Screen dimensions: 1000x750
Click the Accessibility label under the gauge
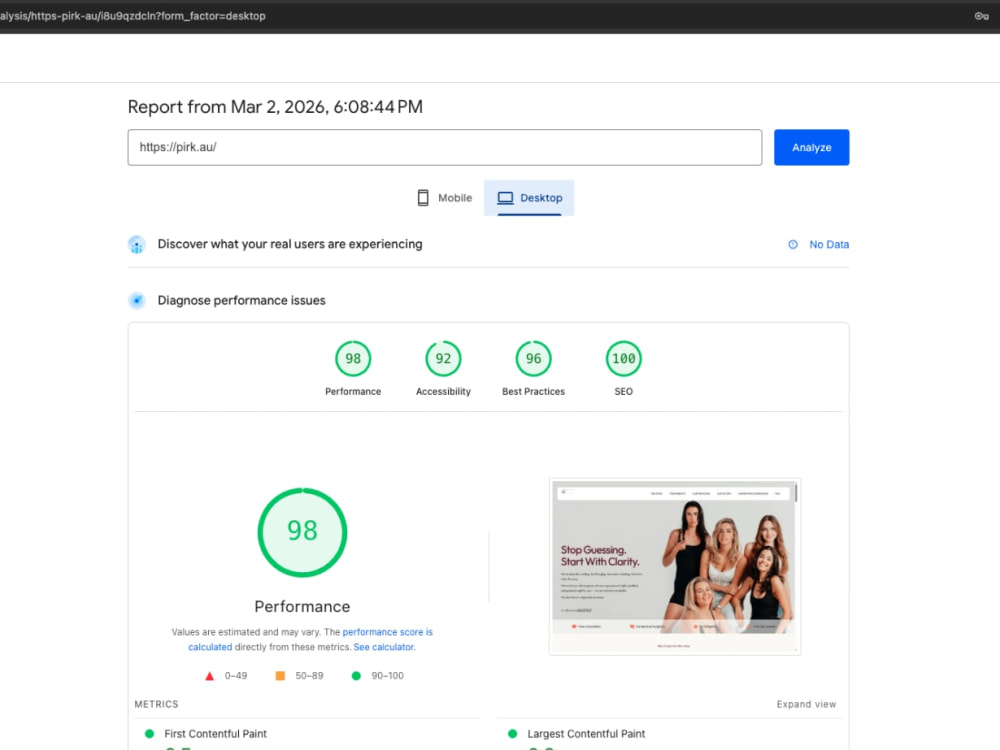point(443,392)
